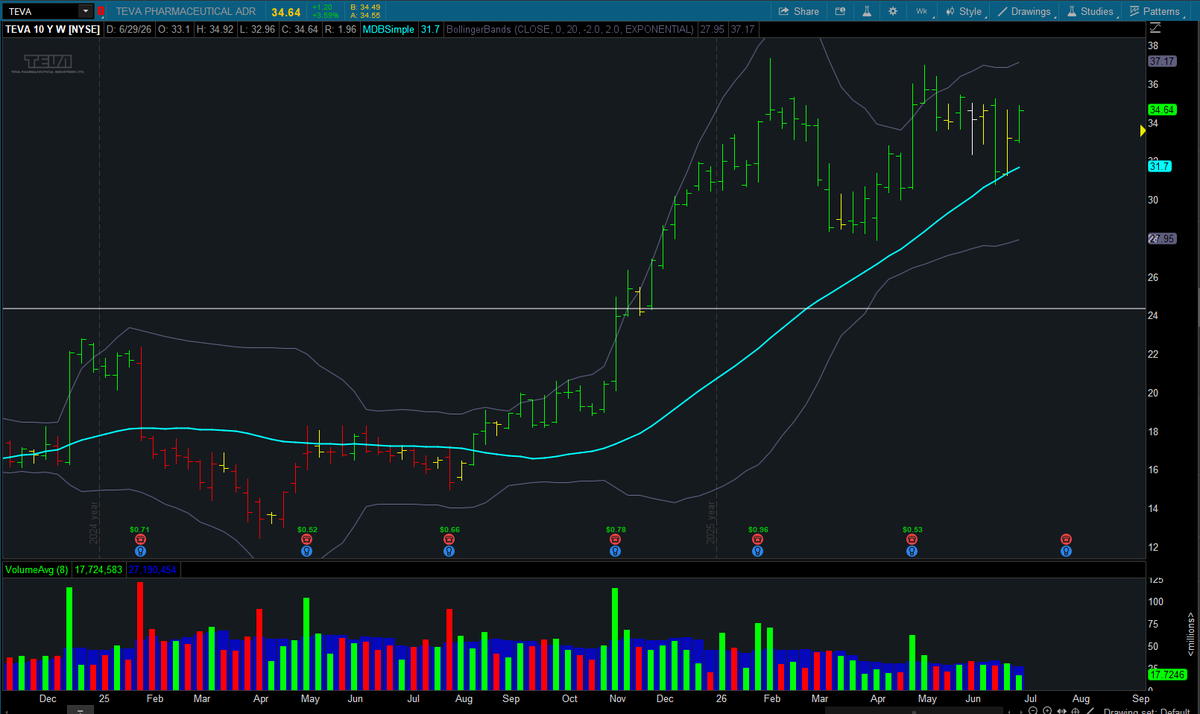Viewport: 1200px width, 714px height.
Task: Click the 27.95 lower band price bubble
Action: coord(1161,239)
